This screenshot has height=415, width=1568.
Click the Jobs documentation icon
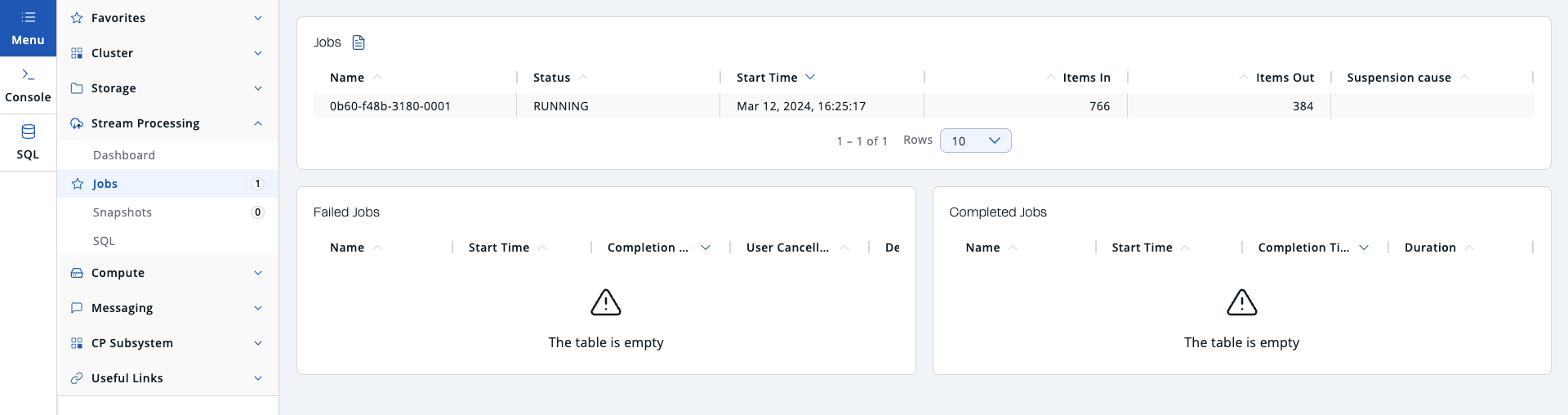[x=358, y=42]
